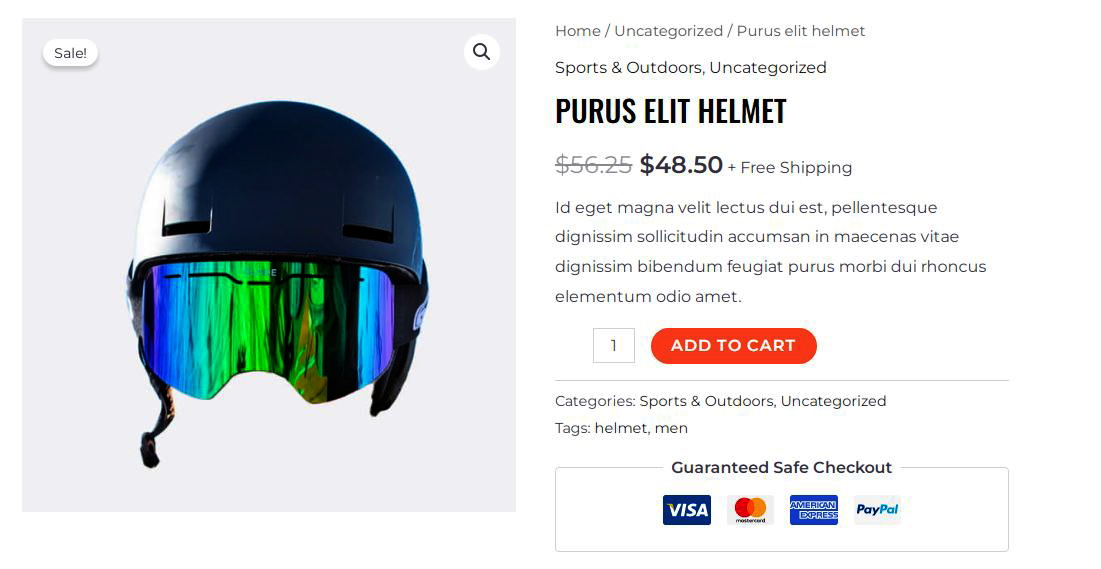The image size is (1101, 569).
Task: Go to Home in the breadcrumb
Action: pos(578,31)
